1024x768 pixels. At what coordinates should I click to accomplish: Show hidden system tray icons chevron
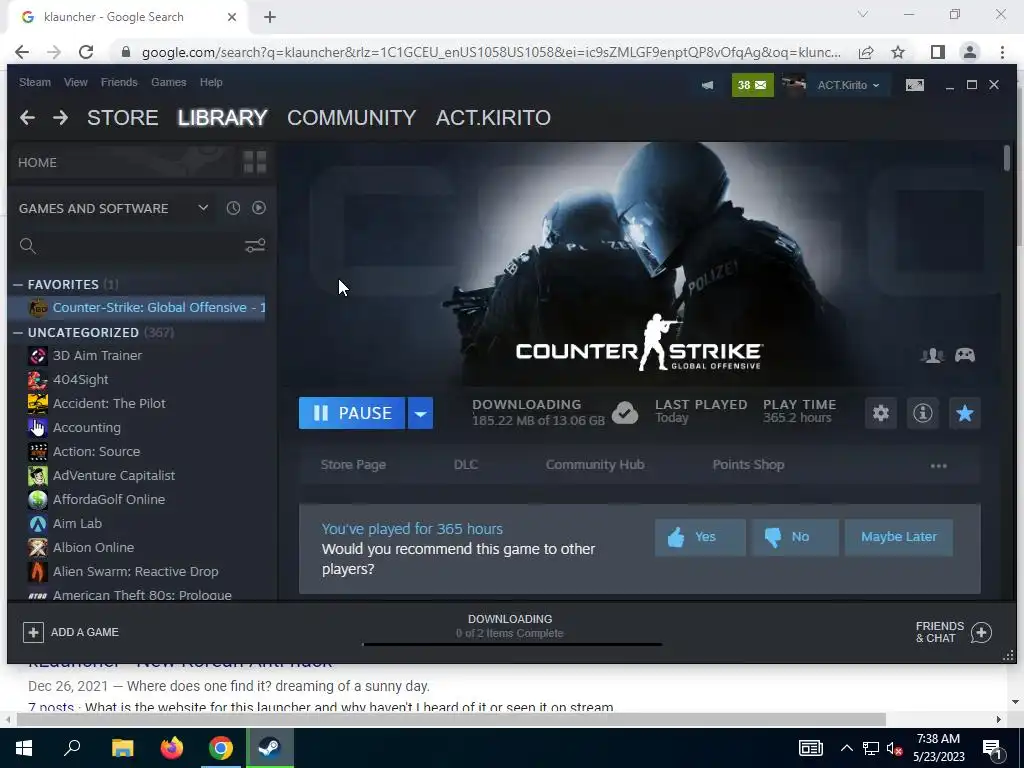pos(846,748)
